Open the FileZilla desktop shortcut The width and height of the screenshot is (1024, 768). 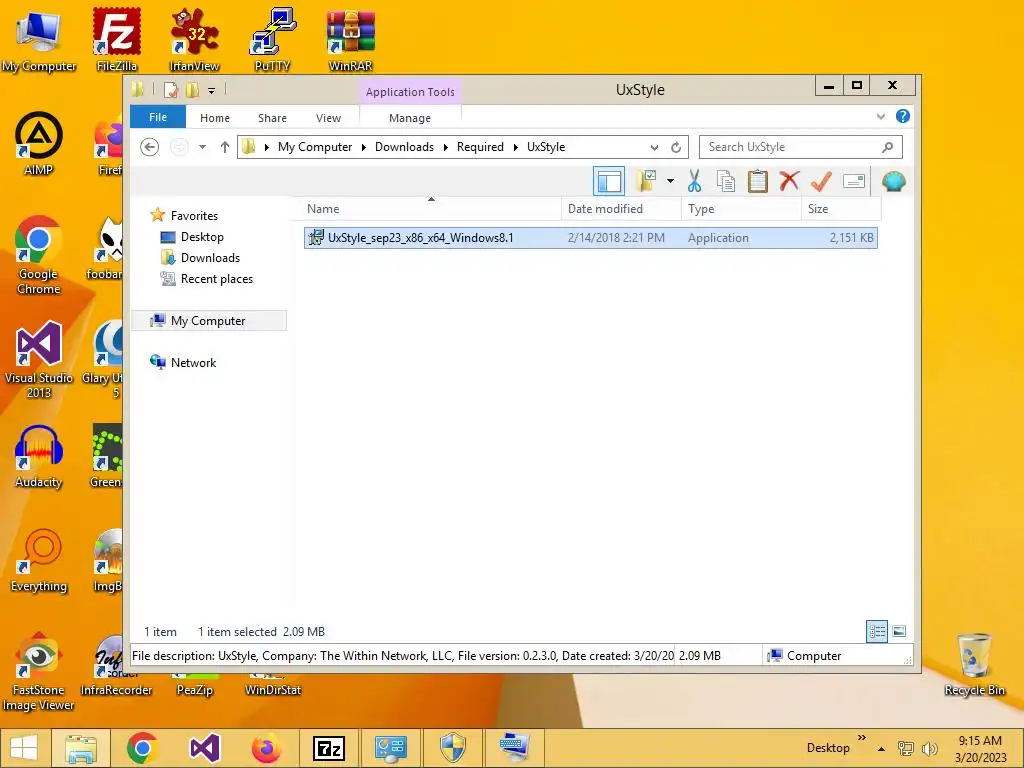(x=116, y=40)
